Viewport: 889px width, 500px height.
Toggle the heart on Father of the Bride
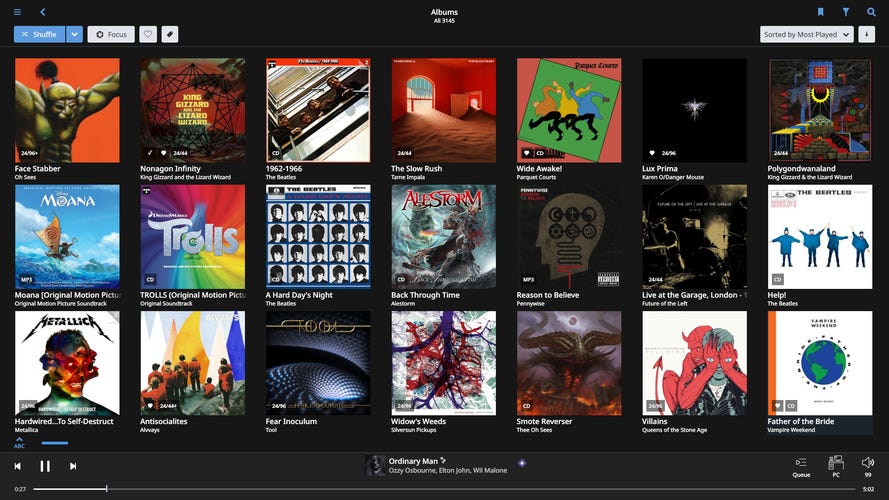[x=778, y=406]
